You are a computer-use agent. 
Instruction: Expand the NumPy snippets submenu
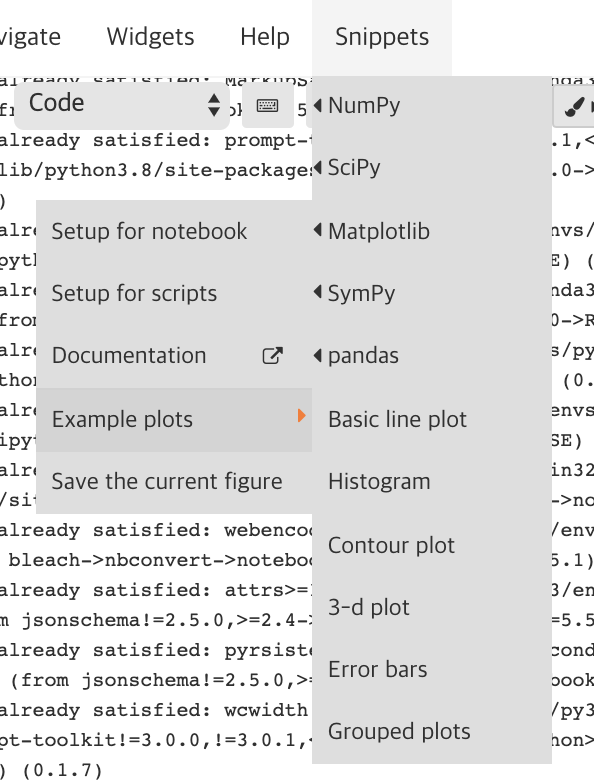[x=432, y=105]
